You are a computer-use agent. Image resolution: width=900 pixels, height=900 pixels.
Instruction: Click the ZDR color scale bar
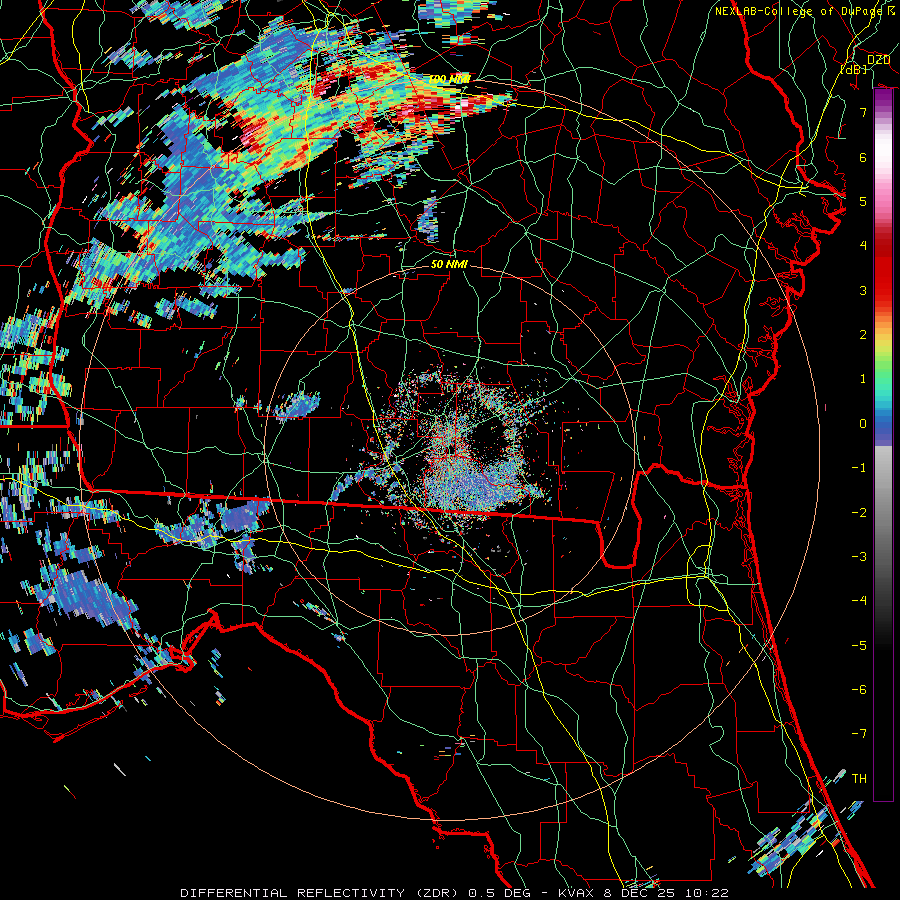tap(883, 445)
